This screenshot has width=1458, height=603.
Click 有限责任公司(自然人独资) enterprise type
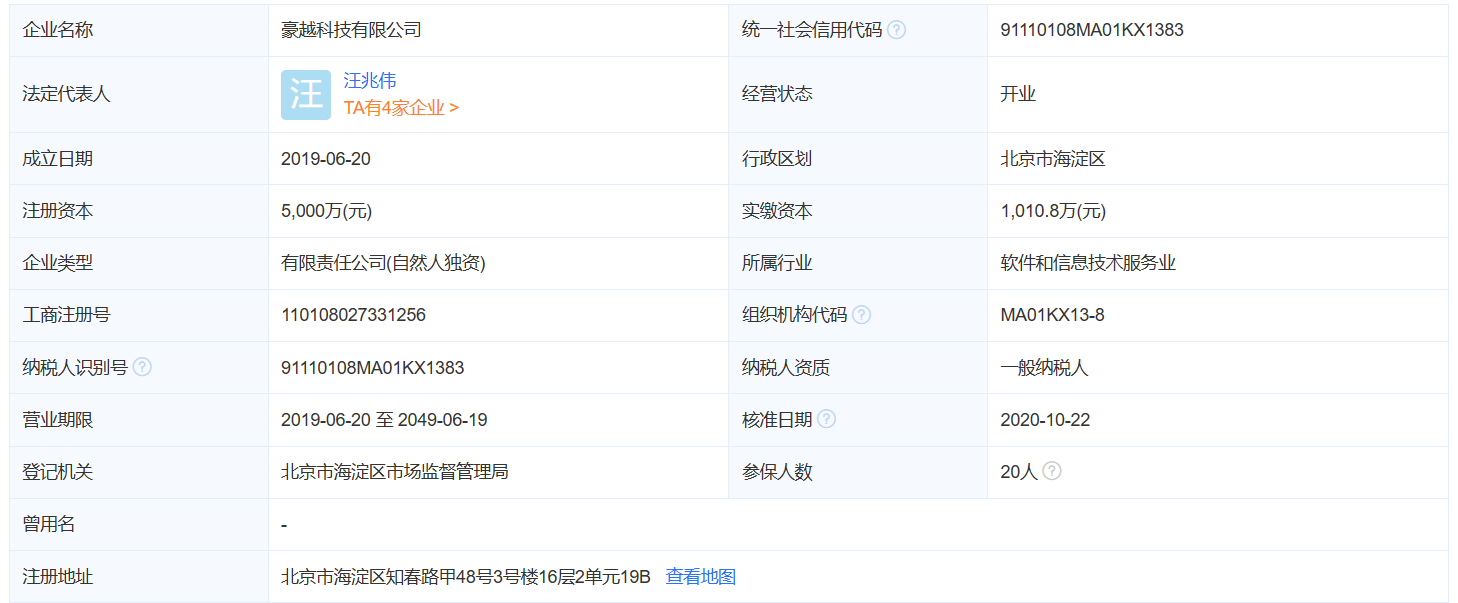pos(384,263)
